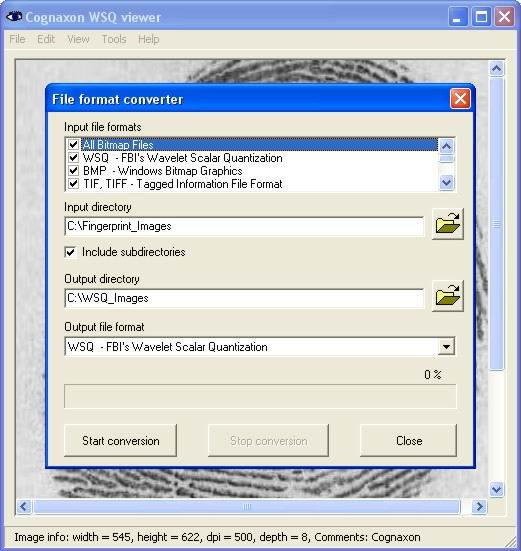Click the Image info status bar text
This screenshot has width=521, height=551.
[217, 537]
